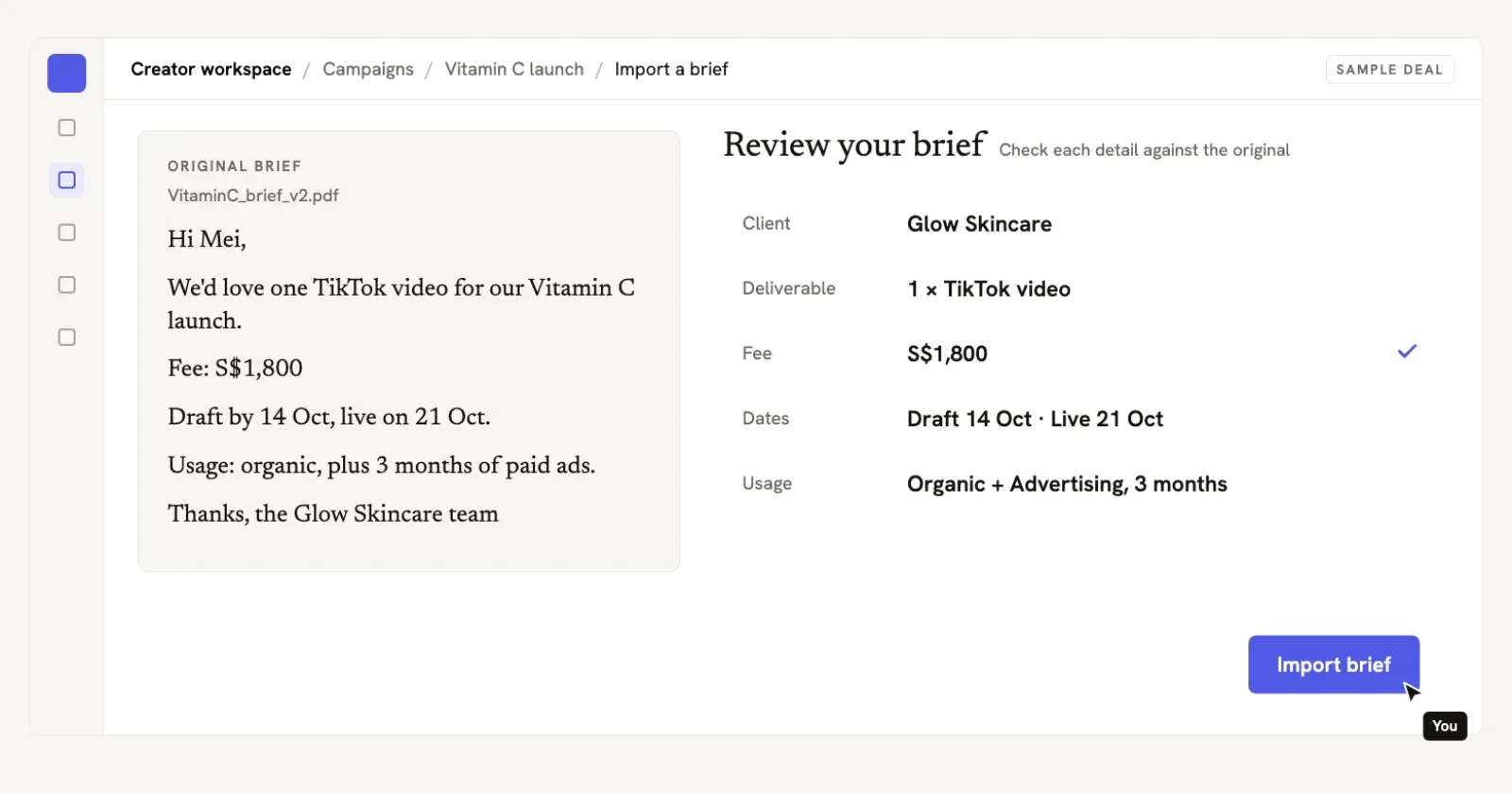Click the Fee field label
Image resolution: width=1512 pixels, height=794 pixels.
[756, 354]
